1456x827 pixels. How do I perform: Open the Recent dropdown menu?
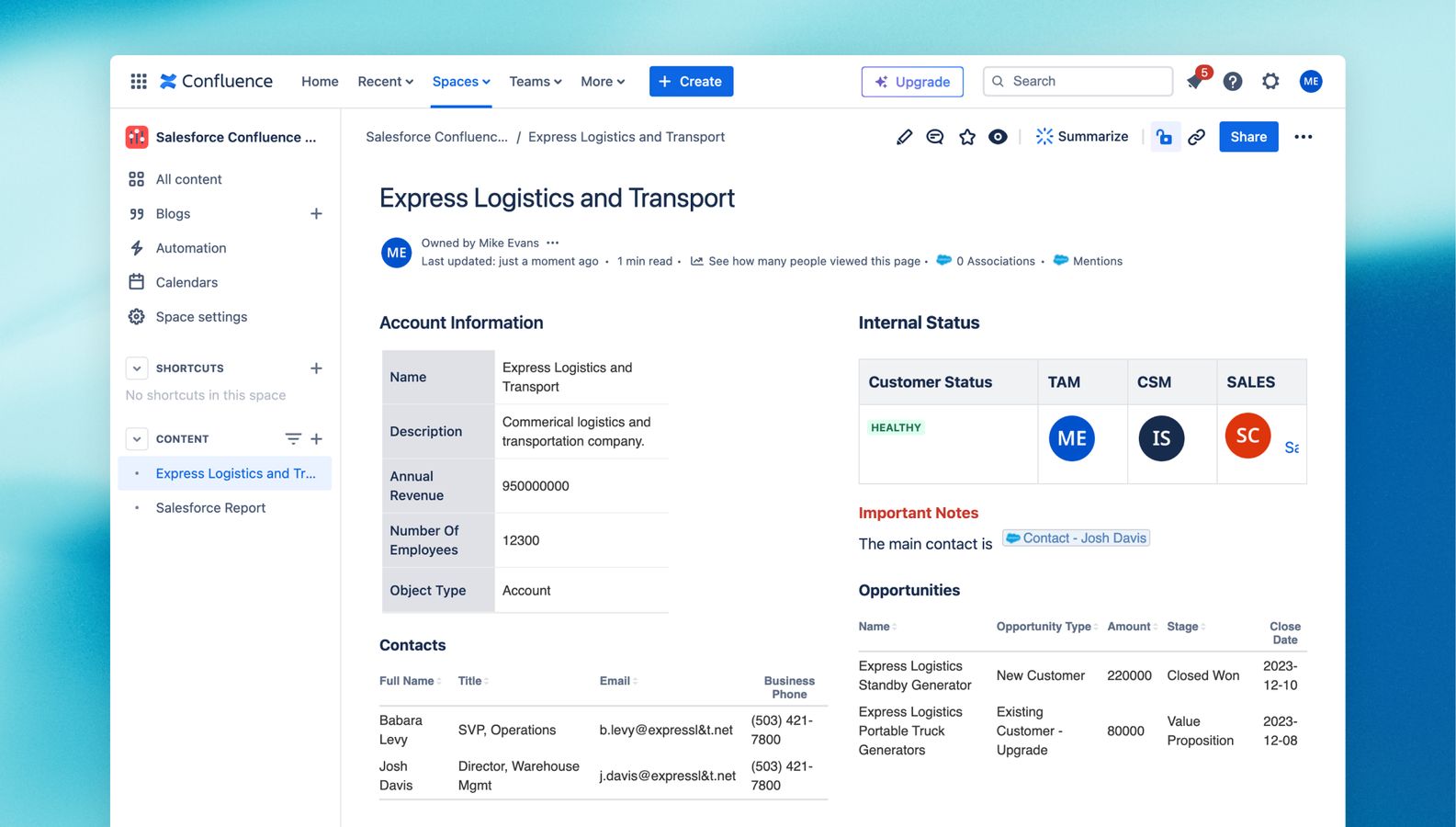385,81
